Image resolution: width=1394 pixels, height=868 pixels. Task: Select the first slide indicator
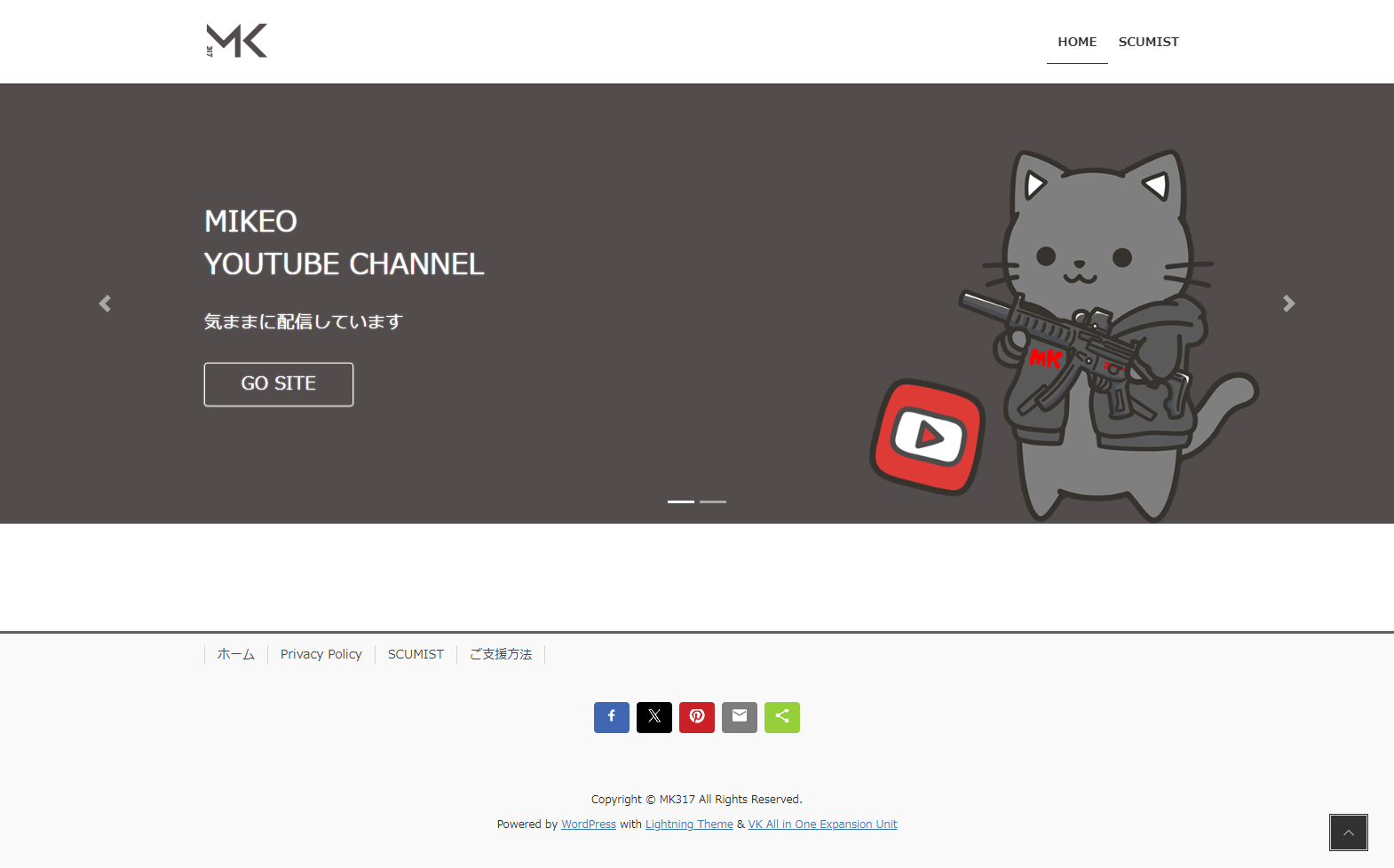click(680, 501)
